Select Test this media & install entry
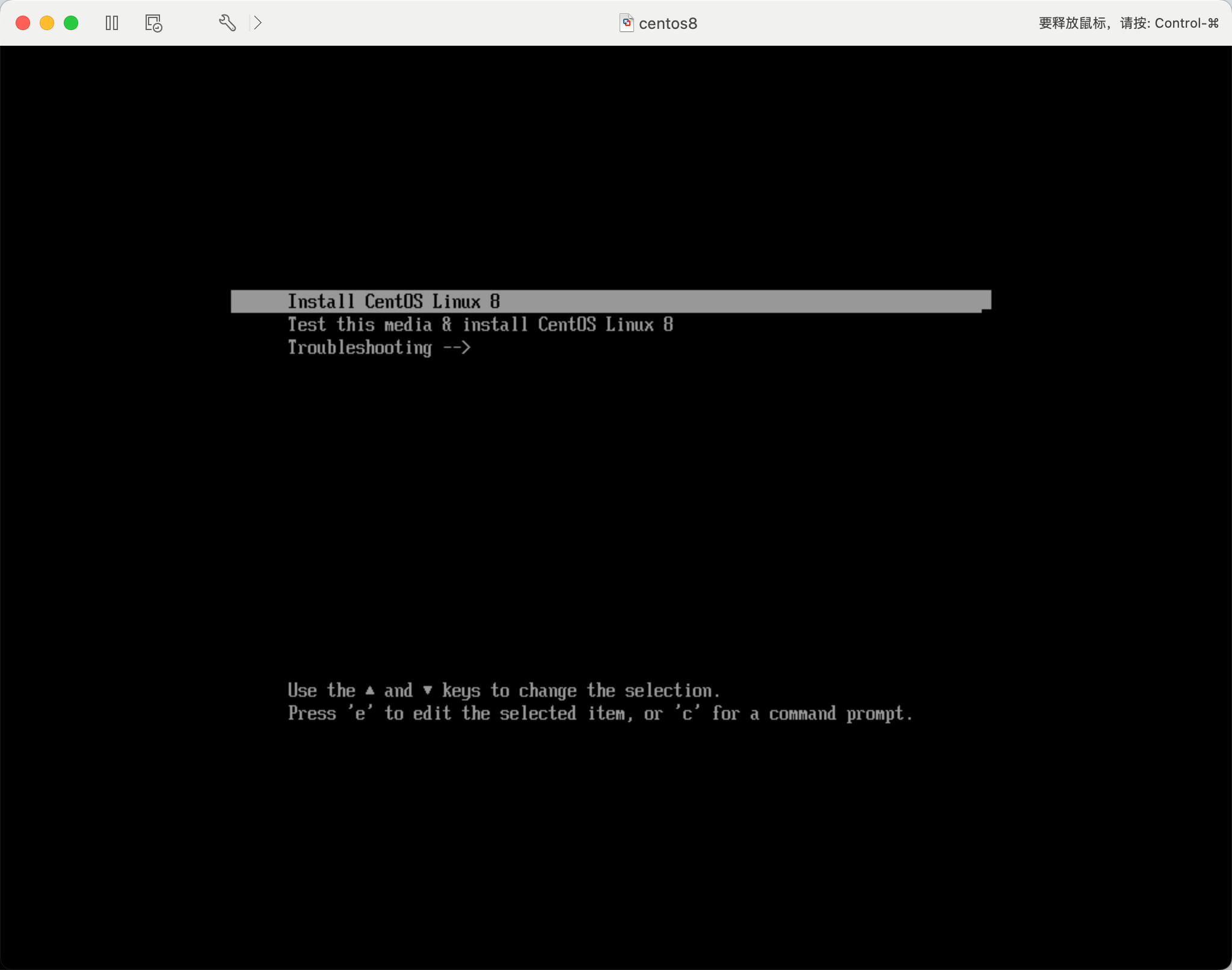The width and height of the screenshot is (1232, 970). [479, 324]
